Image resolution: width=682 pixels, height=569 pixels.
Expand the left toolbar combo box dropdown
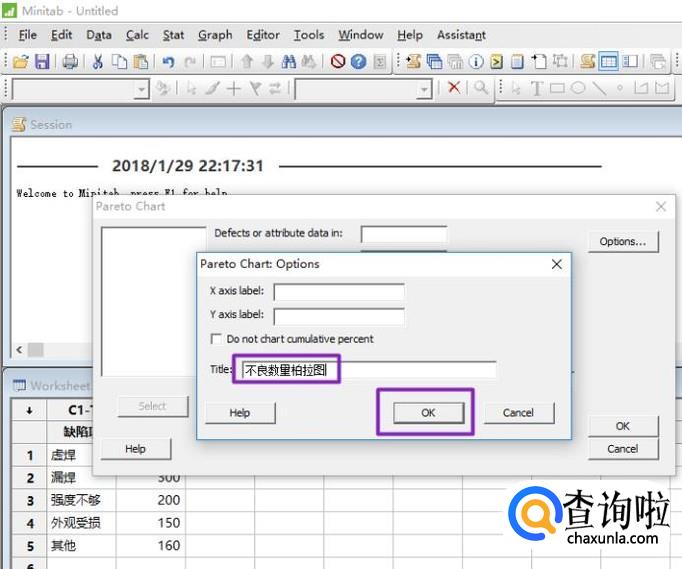click(141, 89)
